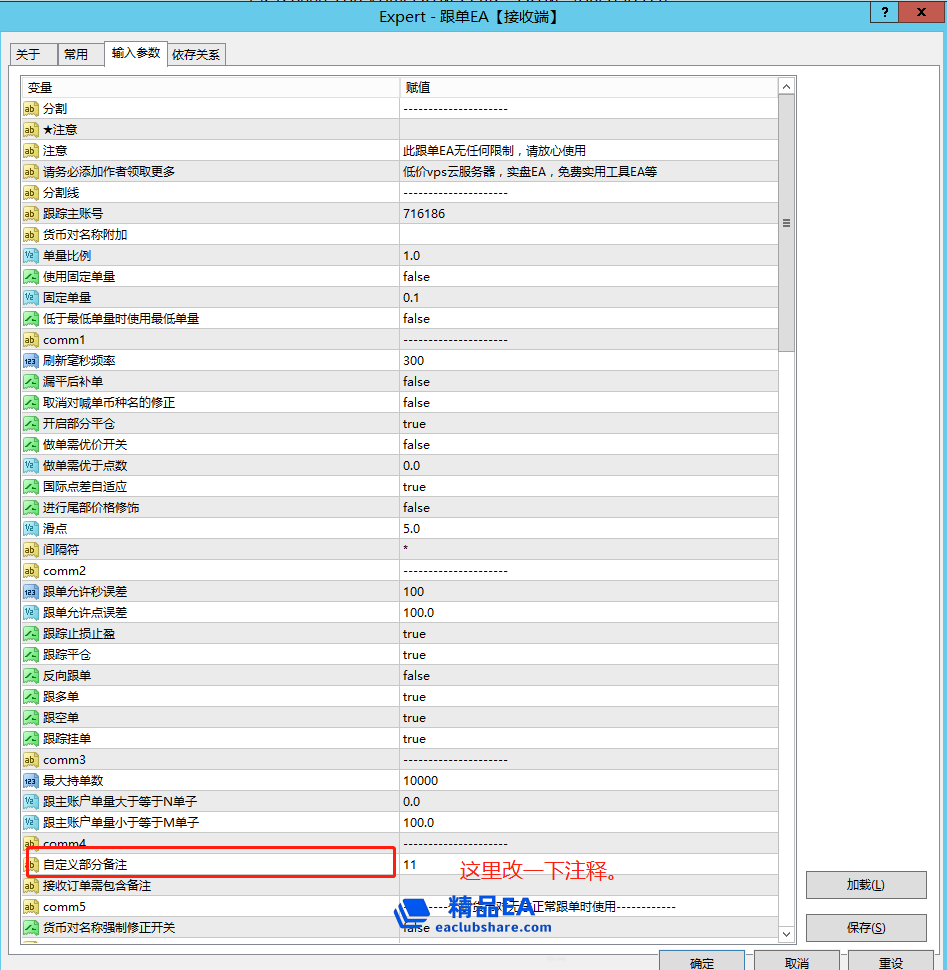
Task: Click the ½ icon beside 滑点
Action: (30, 528)
